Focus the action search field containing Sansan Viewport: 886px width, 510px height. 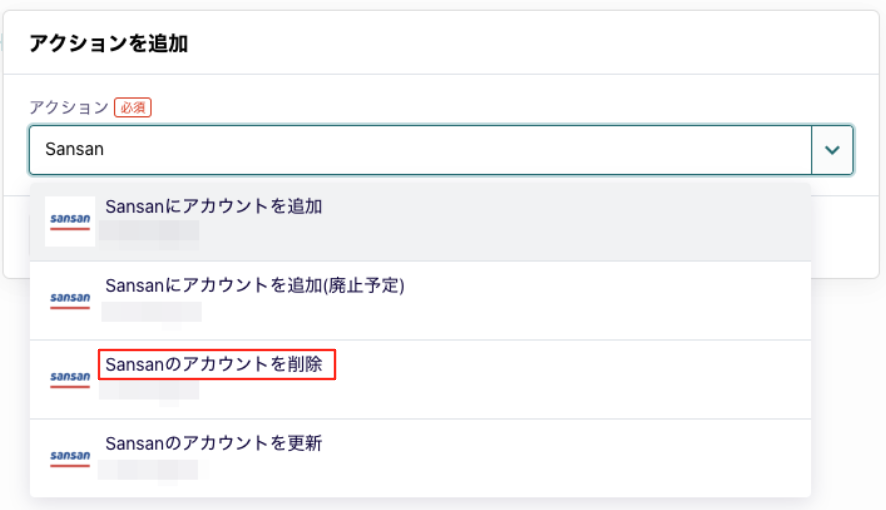420,150
